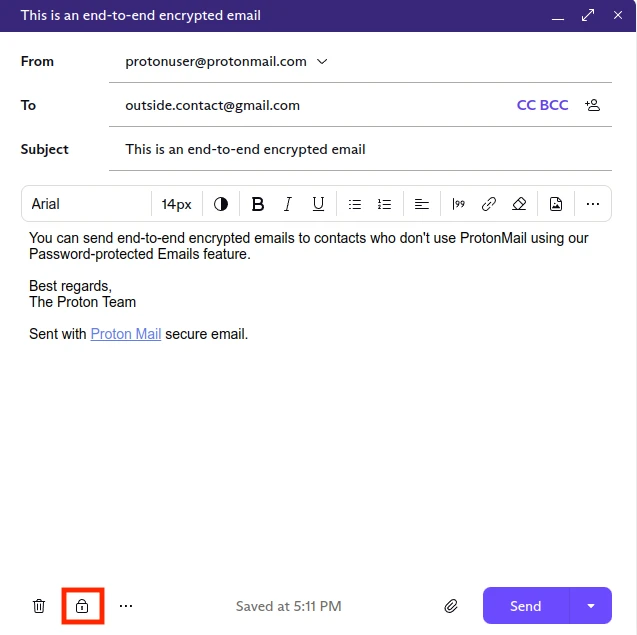Toggle bold formatting
The width and height of the screenshot is (637, 635).
258,204
